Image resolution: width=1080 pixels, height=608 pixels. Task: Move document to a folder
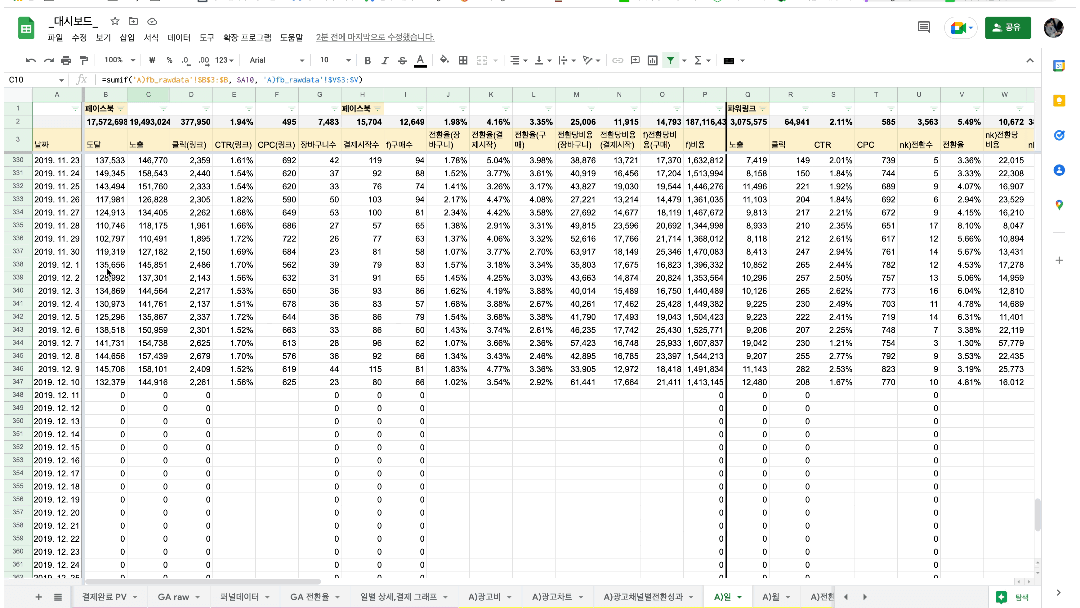pos(134,21)
